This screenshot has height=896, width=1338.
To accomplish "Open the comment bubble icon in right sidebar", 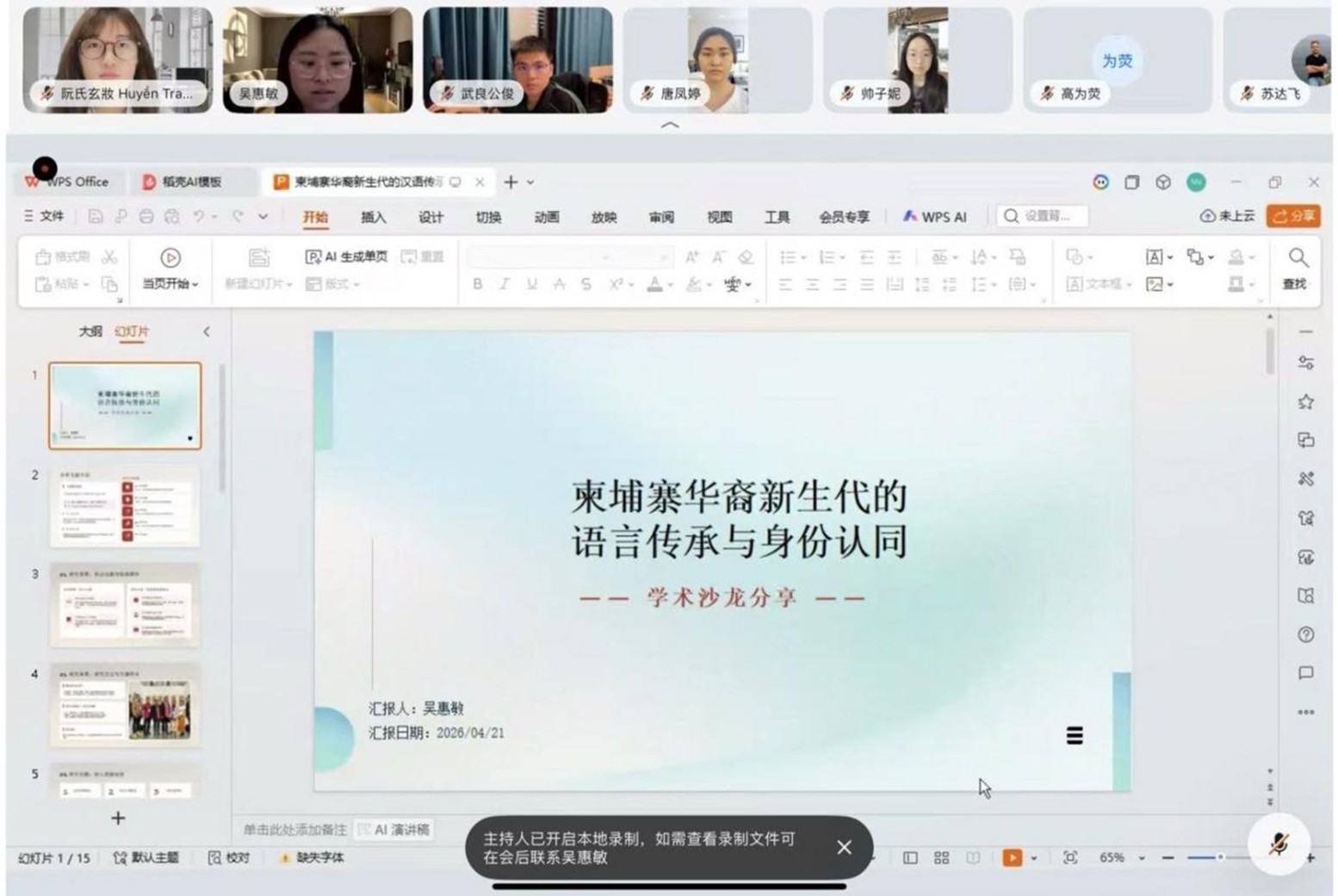I will coord(1305,673).
